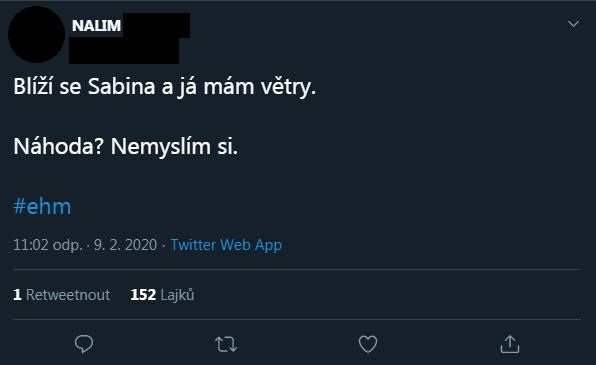Select the bold 152 likes number
The height and width of the screenshot is (365, 596).
(x=143, y=295)
